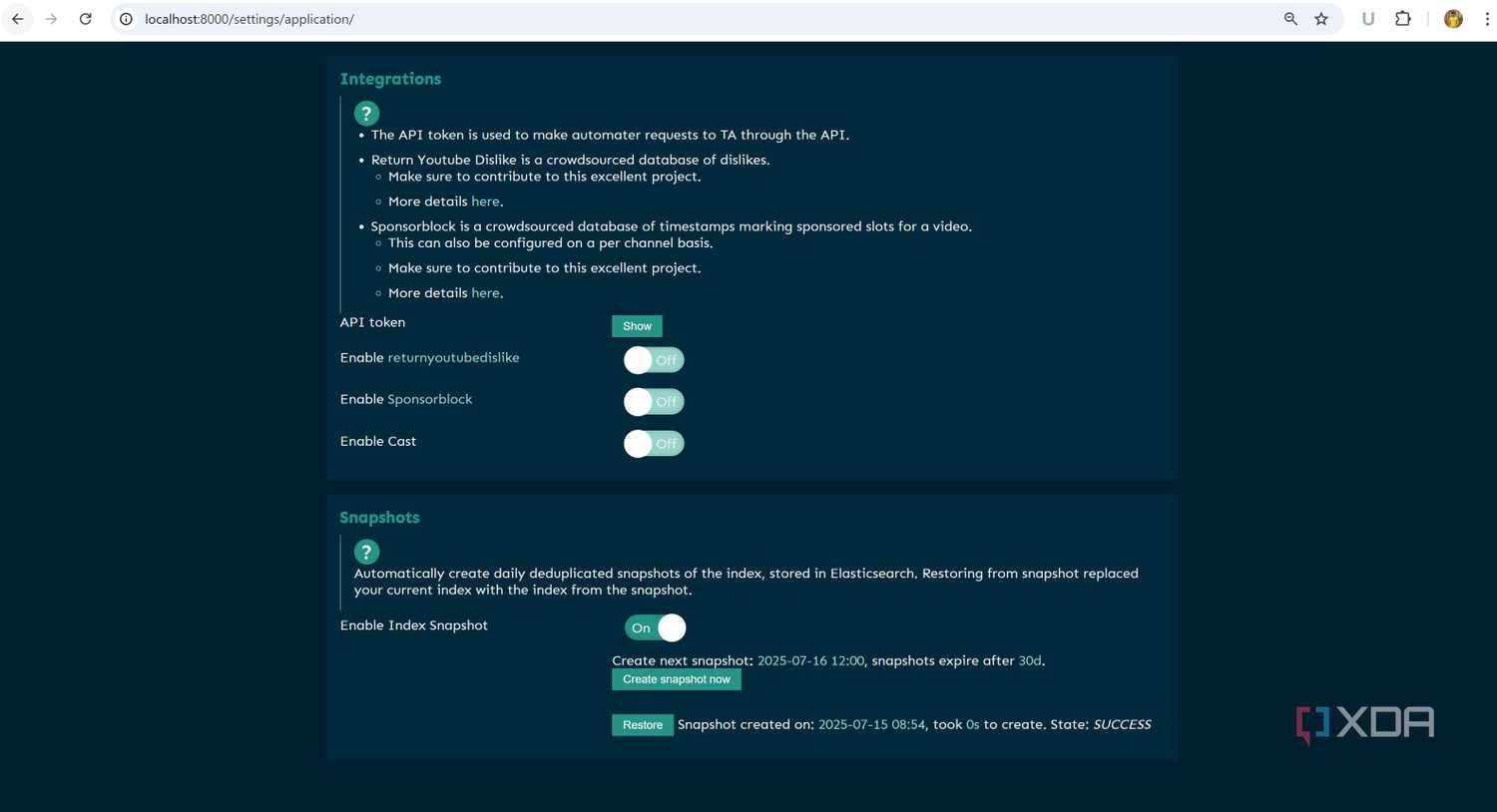
Task: Open Return Youtube Dislike 'here' details link
Action: (485, 202)
